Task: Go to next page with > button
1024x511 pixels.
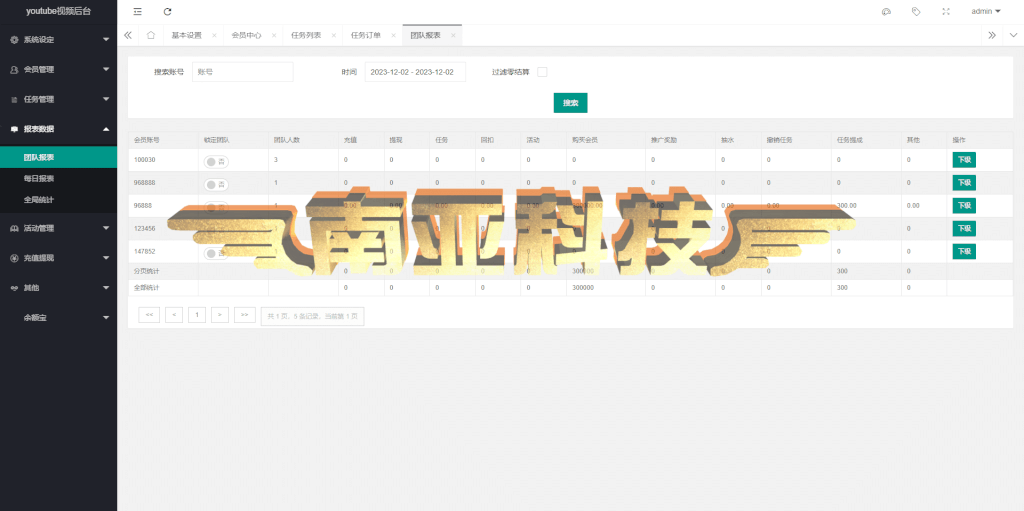Action: (220, 315)
